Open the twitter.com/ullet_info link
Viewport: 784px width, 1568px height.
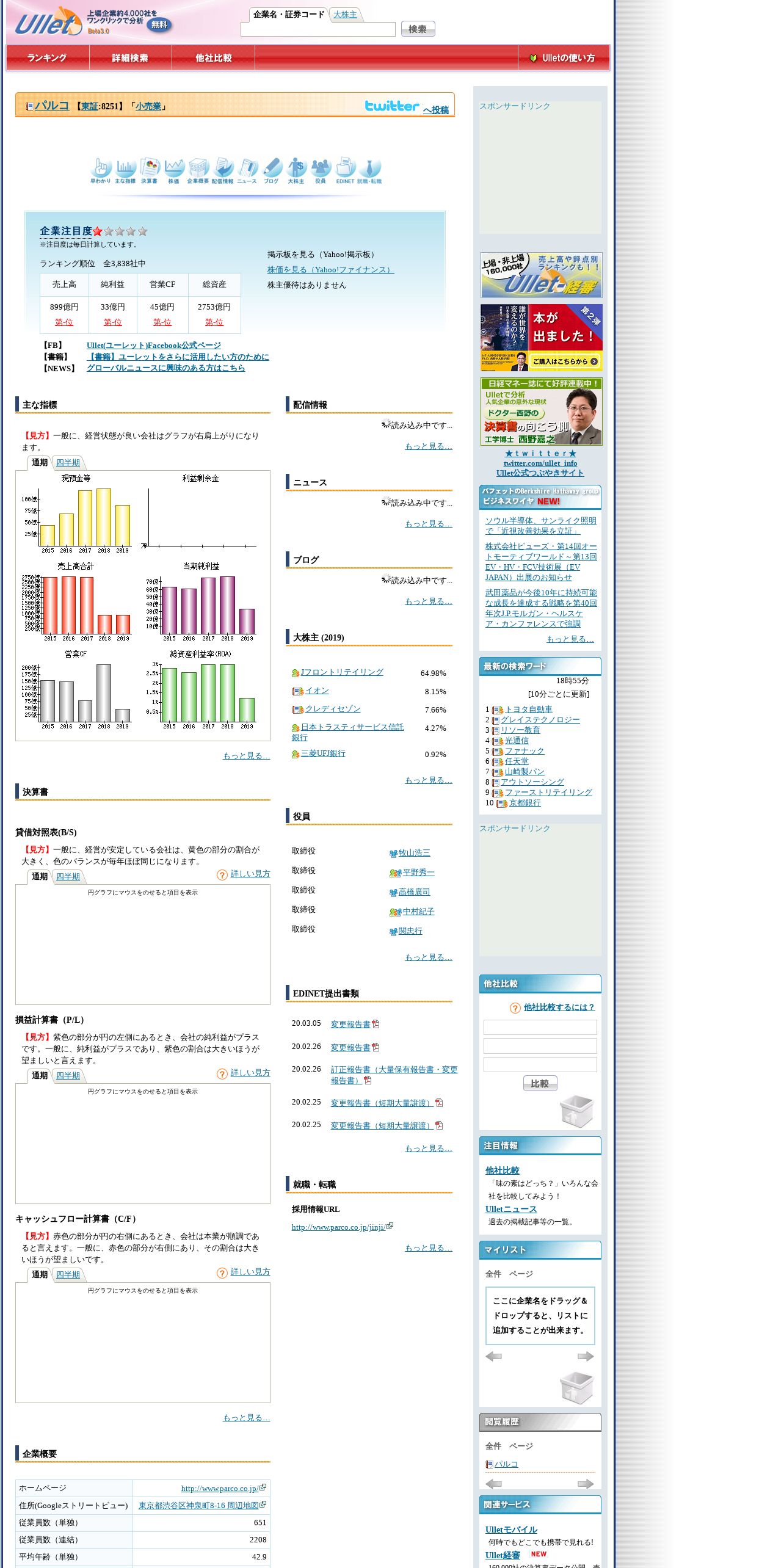click(540, 463)
